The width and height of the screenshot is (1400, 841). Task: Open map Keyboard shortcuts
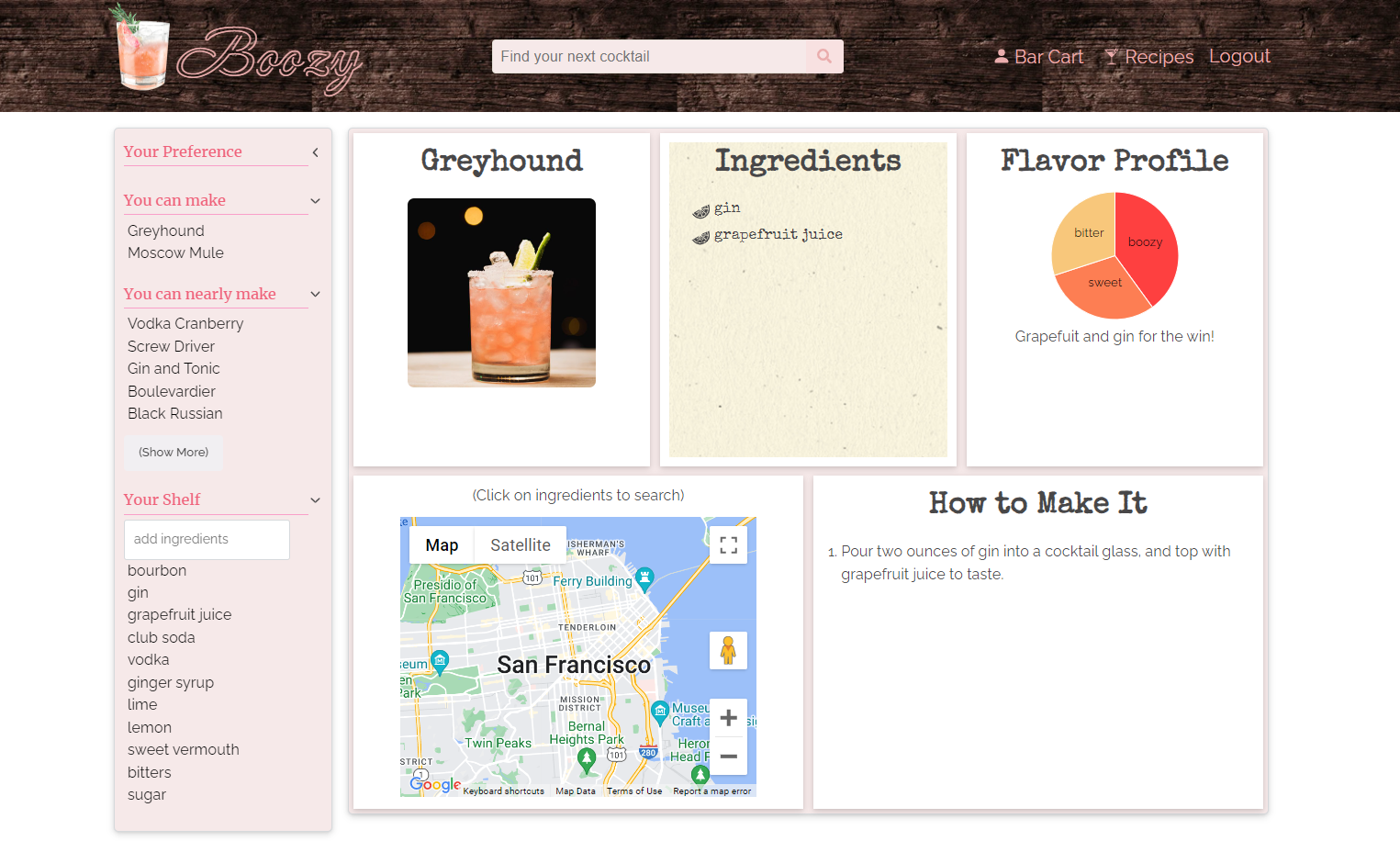pyautogui.click(x=503, y=791)
